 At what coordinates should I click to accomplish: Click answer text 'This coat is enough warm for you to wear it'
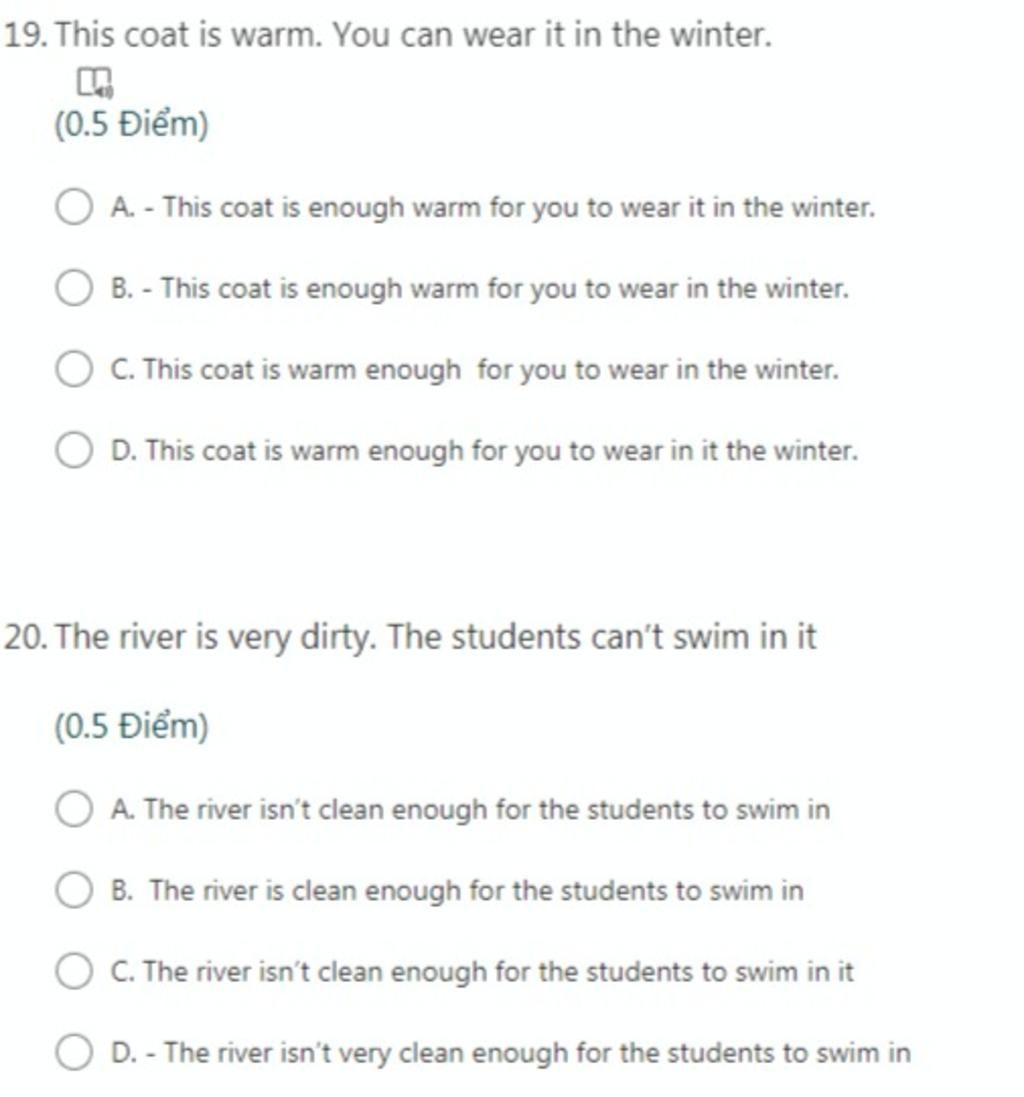[x=493, y=208]
